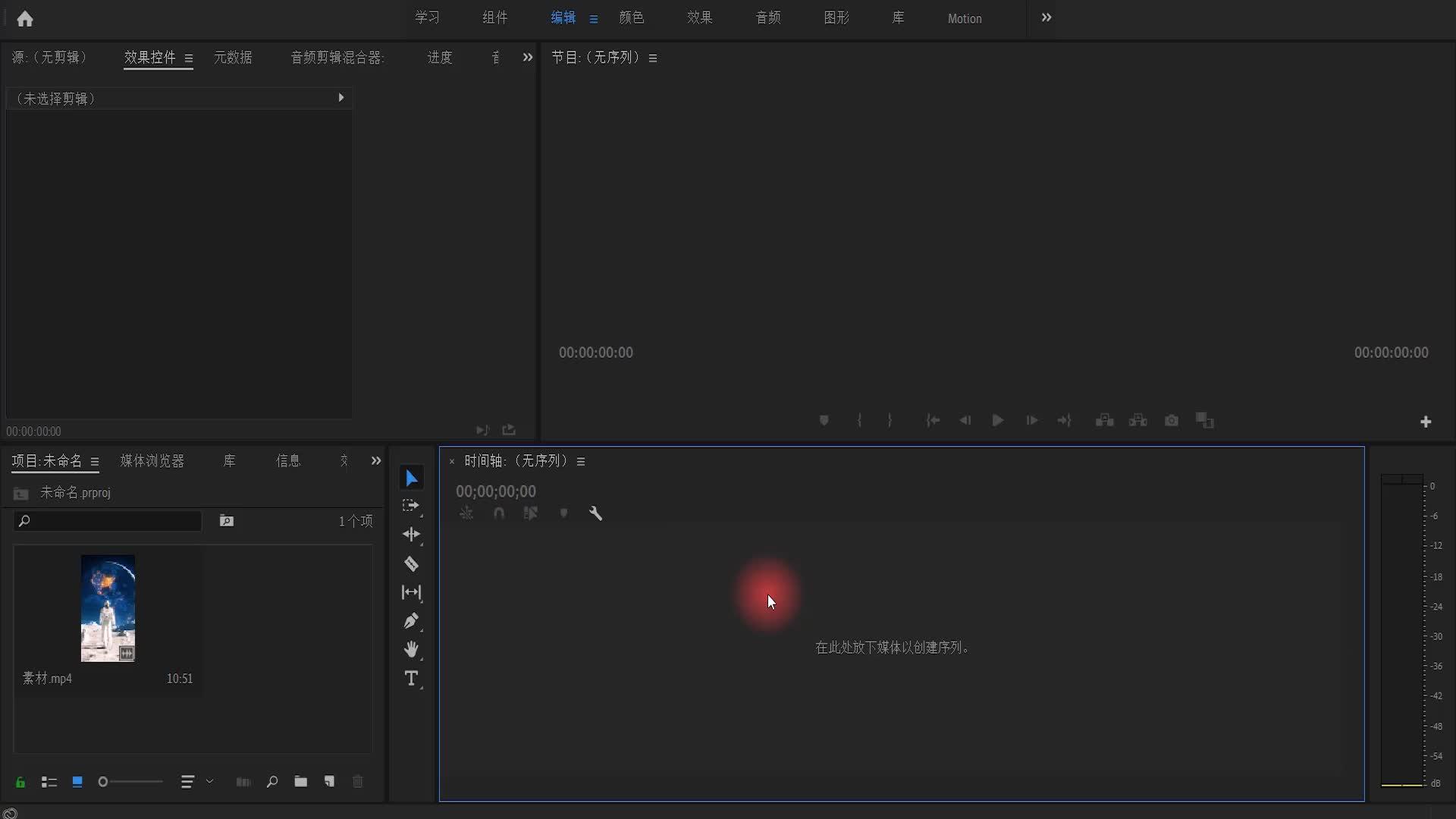Open the 媒体浏览器 panel tab

pyautogui.click(x=152, y=461)
